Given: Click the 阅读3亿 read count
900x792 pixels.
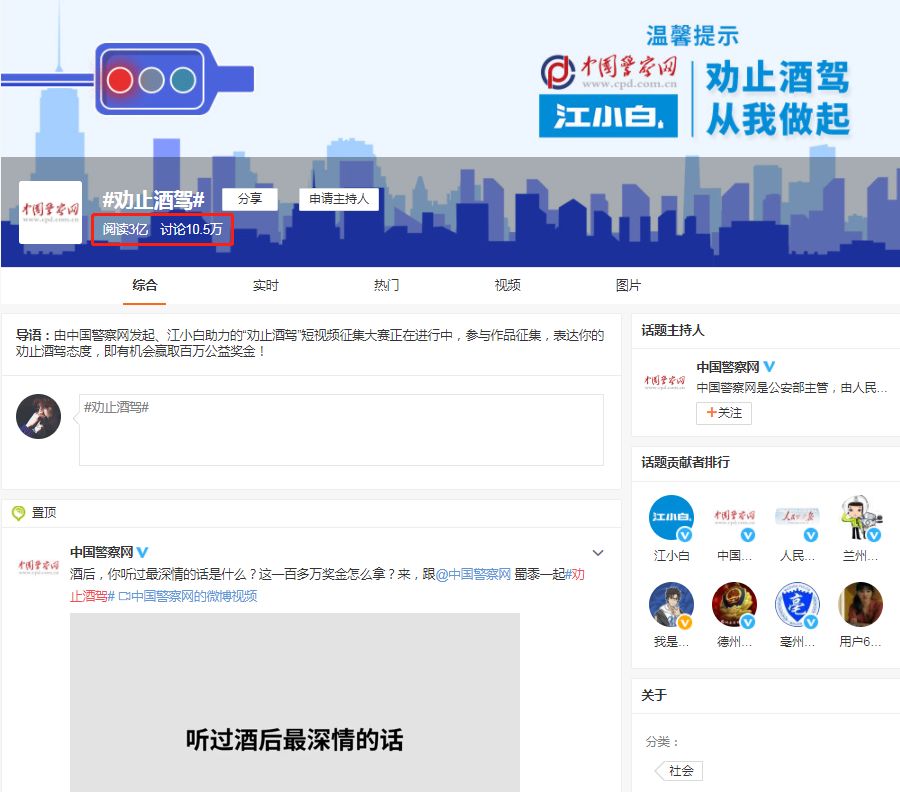Looking at the screenshot, I should pos(125,230).
